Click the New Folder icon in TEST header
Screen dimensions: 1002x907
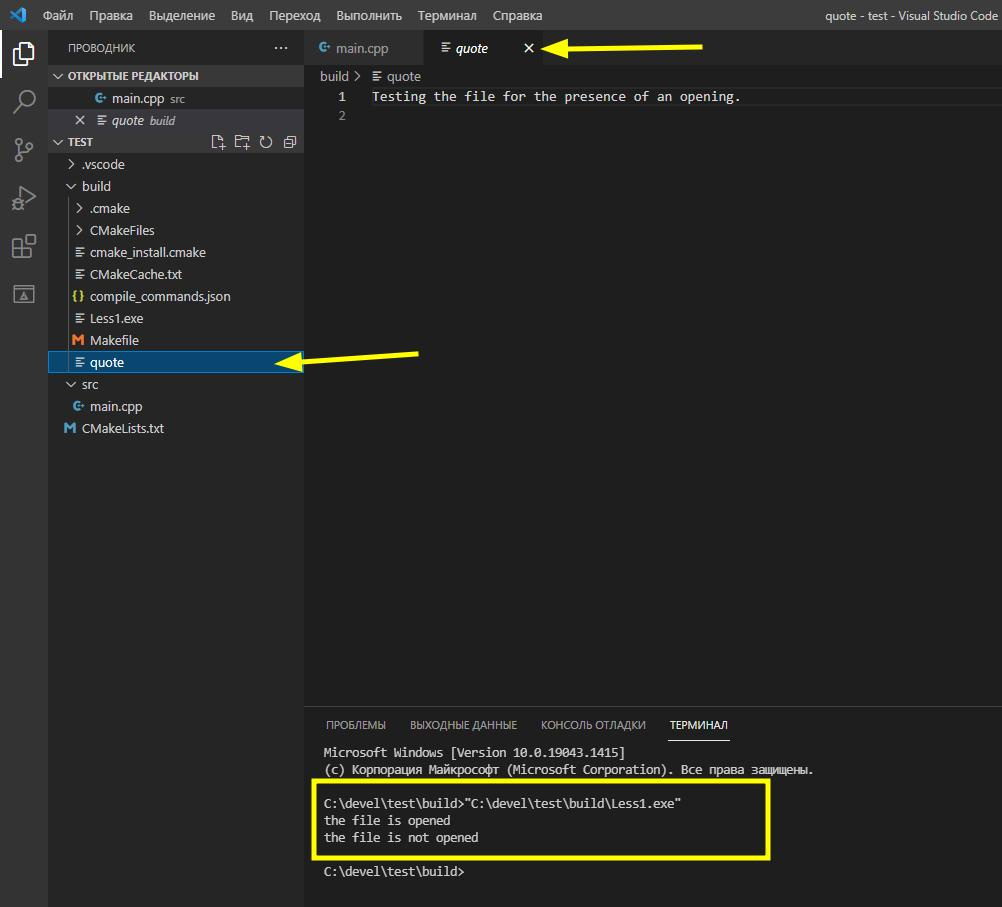pyautogui.click(x=242, y=142)
